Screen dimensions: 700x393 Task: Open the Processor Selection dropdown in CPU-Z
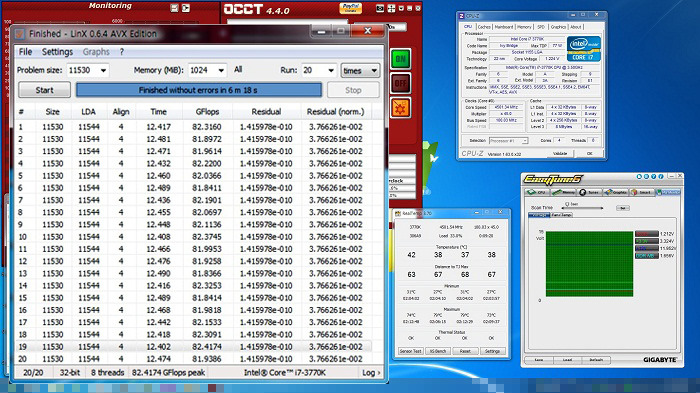(508, 141)
